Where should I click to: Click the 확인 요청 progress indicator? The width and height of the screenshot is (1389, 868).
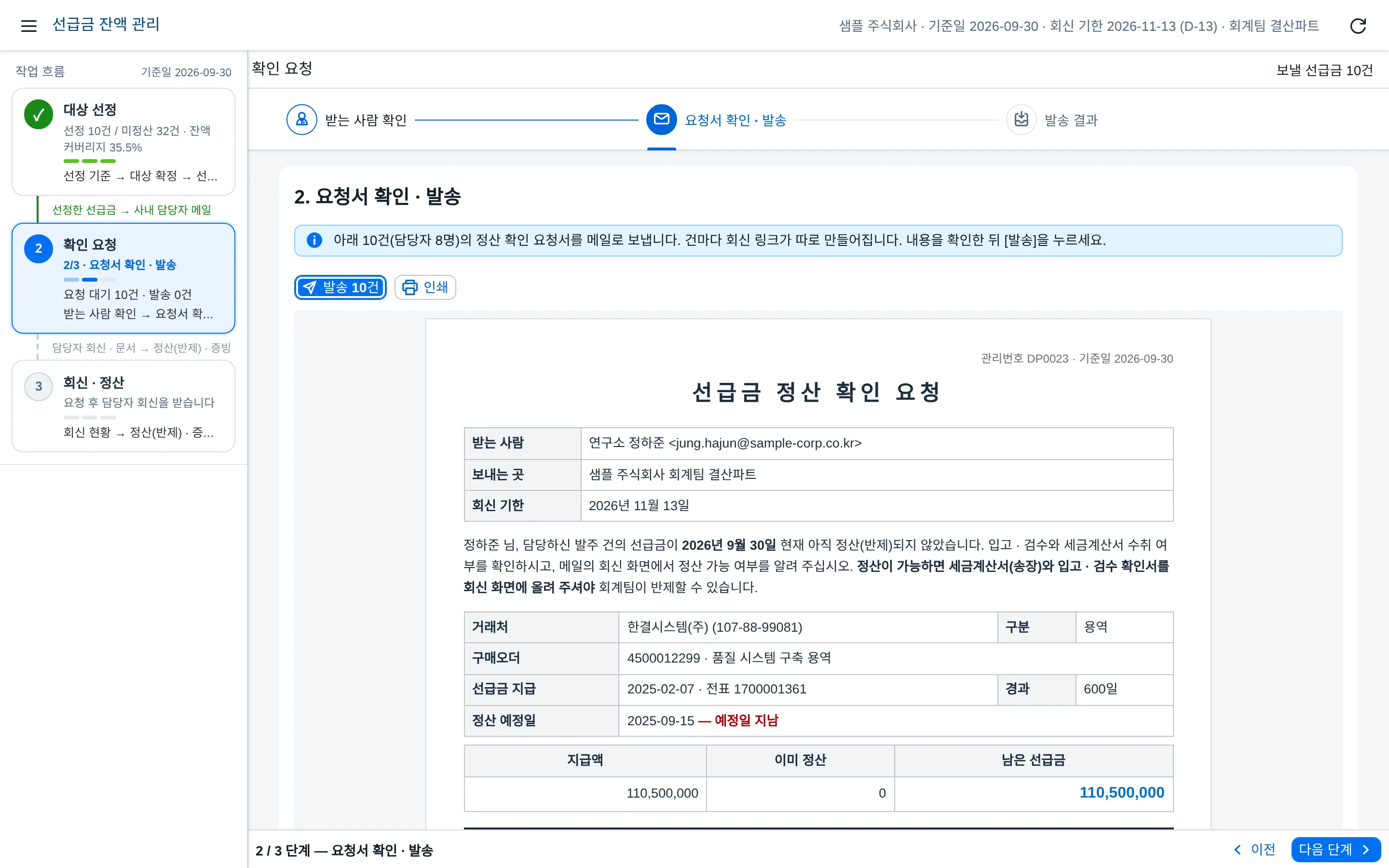click(90, 280)
